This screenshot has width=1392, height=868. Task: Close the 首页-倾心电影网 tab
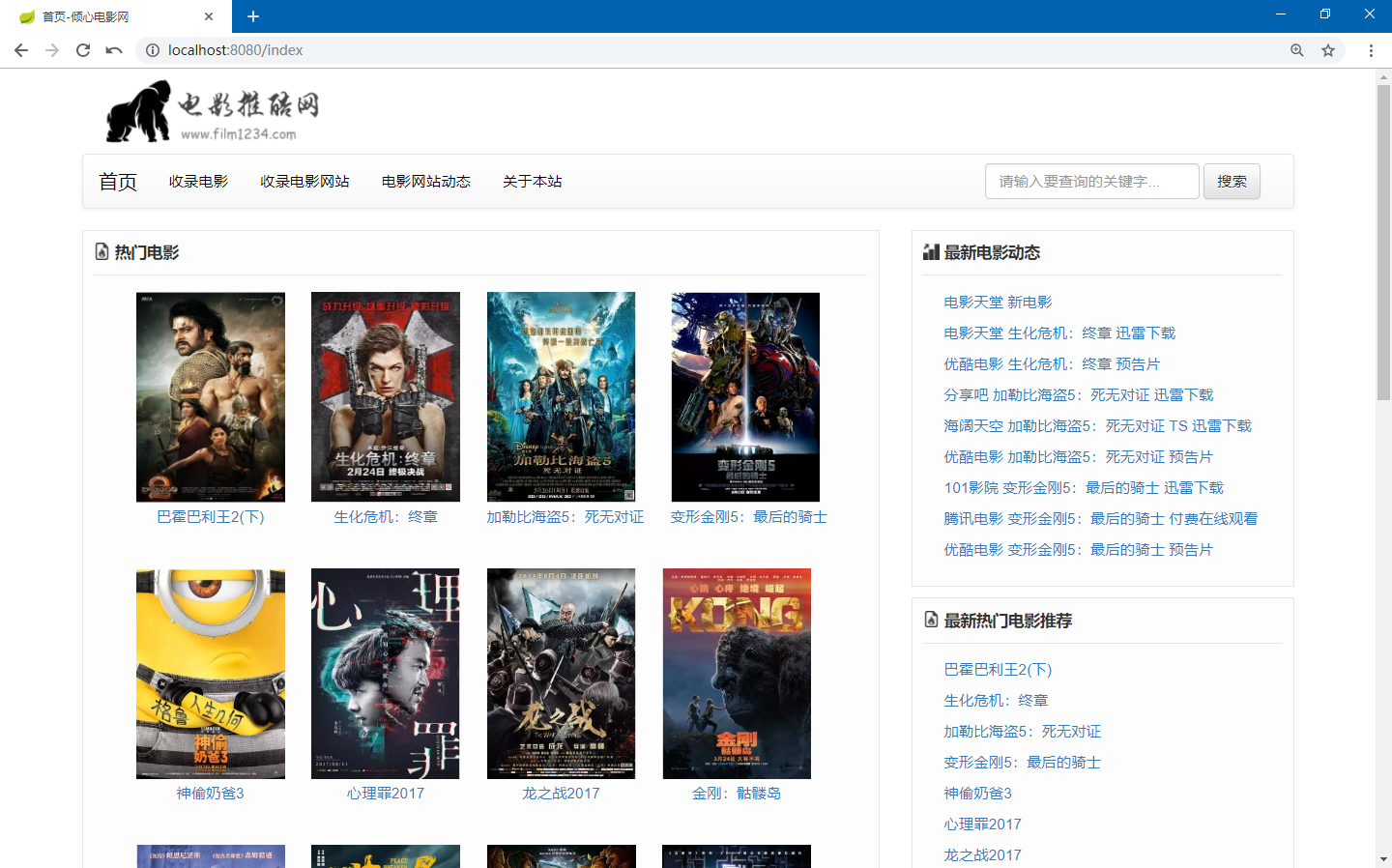click(209, 16)
